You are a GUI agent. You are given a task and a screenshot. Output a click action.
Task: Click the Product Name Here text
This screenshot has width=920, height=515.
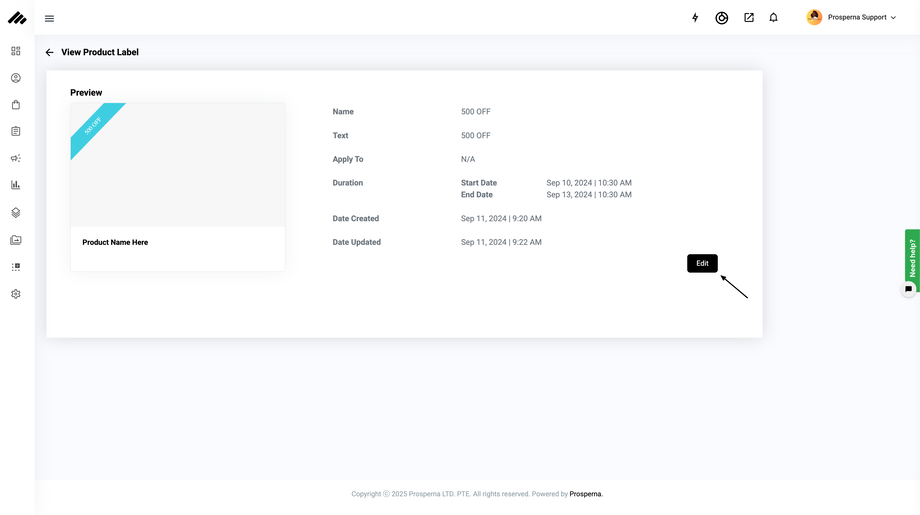(115, 242)
